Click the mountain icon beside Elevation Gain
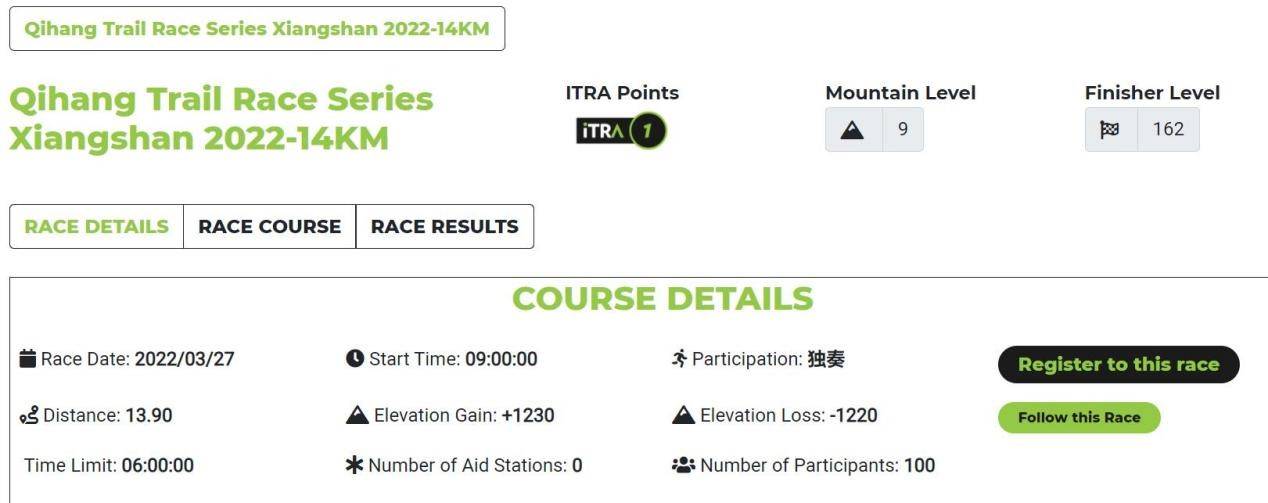Screen dimensions: 1268x503 click(357, 415)
